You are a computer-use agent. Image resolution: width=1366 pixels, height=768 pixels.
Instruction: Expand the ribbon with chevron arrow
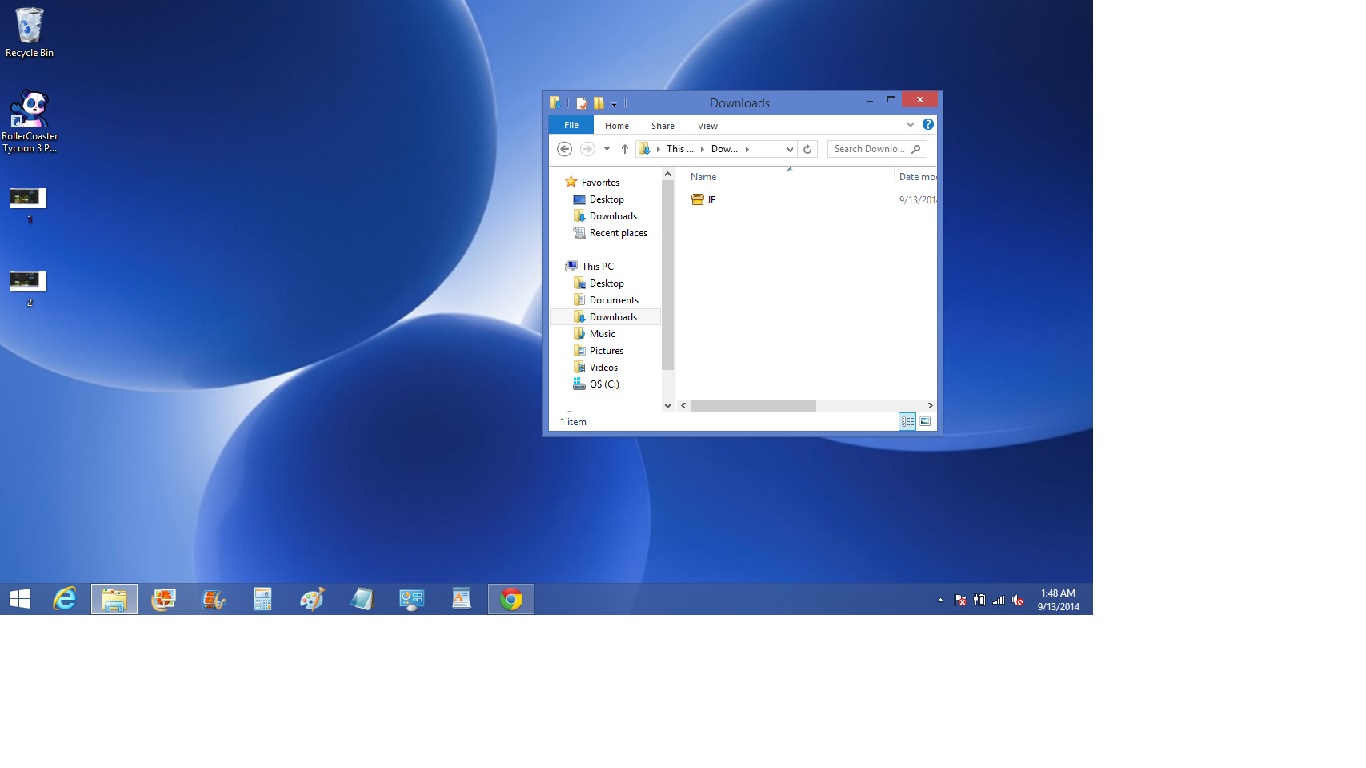(x=910, y=125)
